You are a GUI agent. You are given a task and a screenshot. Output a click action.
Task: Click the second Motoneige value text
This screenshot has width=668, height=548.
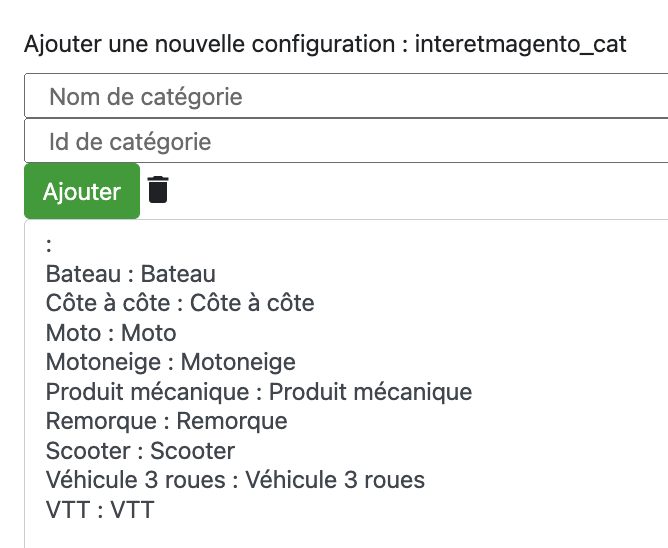coord(238,362)
